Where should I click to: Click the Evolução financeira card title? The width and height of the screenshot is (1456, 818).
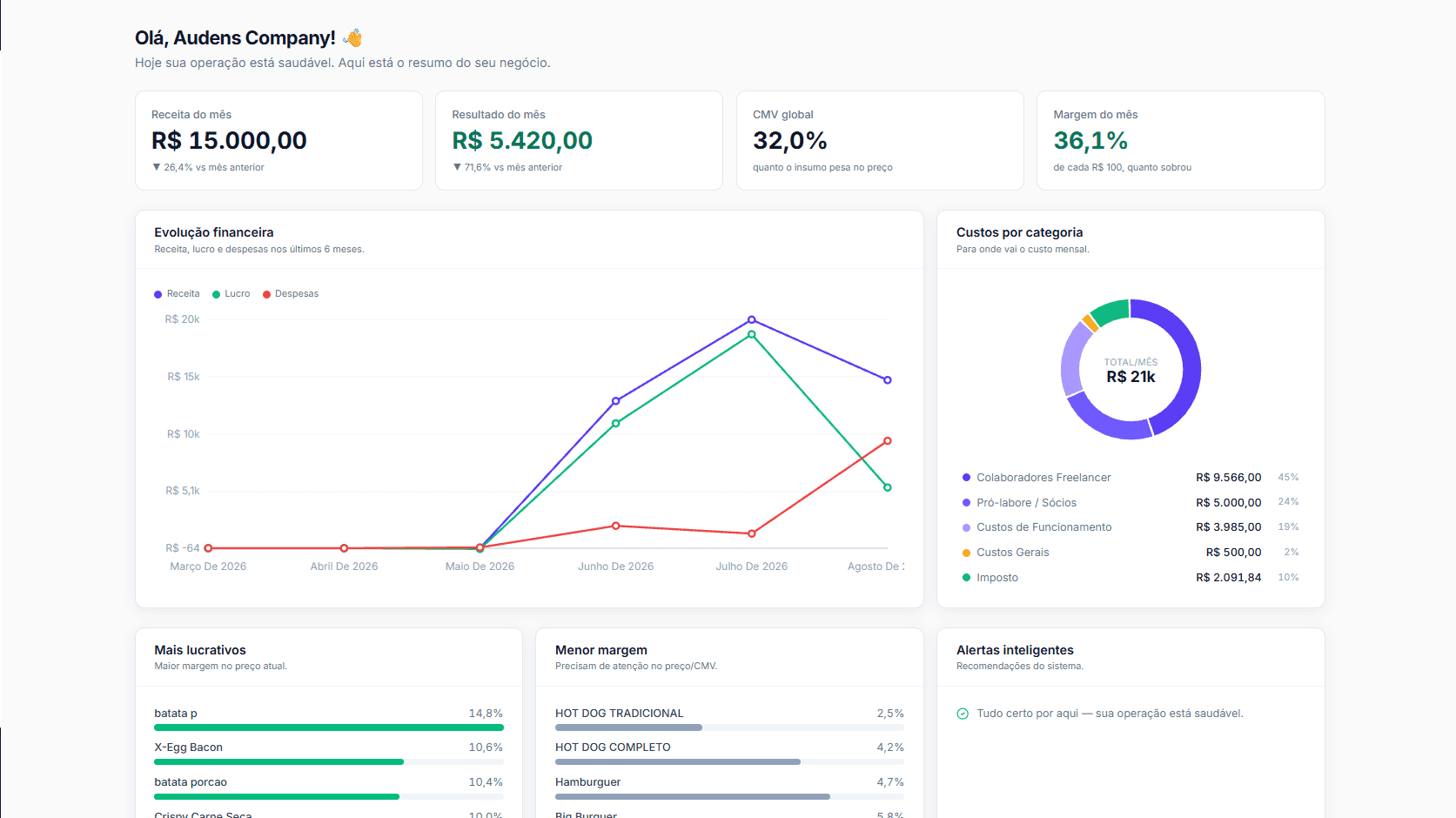[214, 232]
